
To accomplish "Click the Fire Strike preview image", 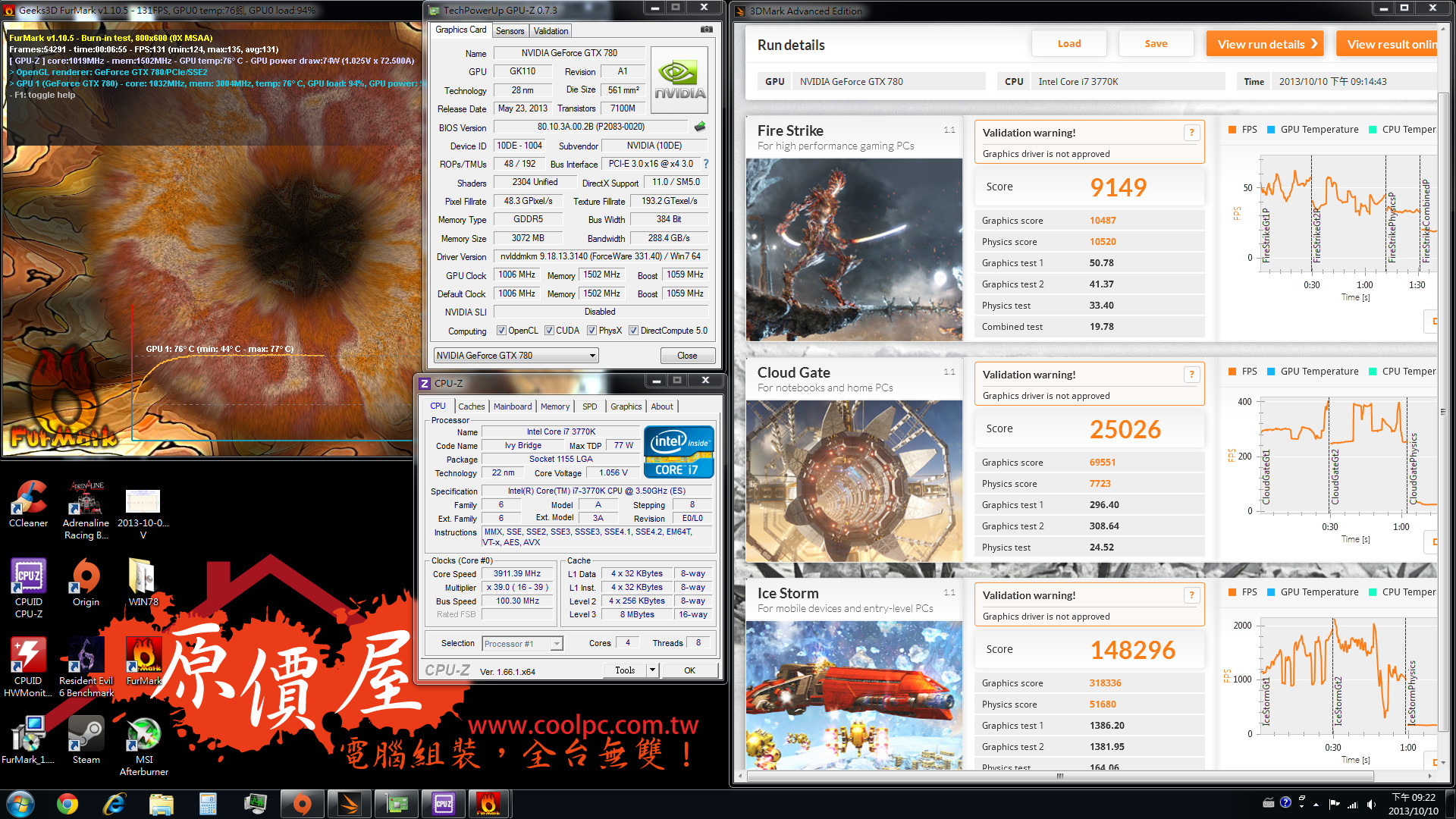I will (855, 249).
